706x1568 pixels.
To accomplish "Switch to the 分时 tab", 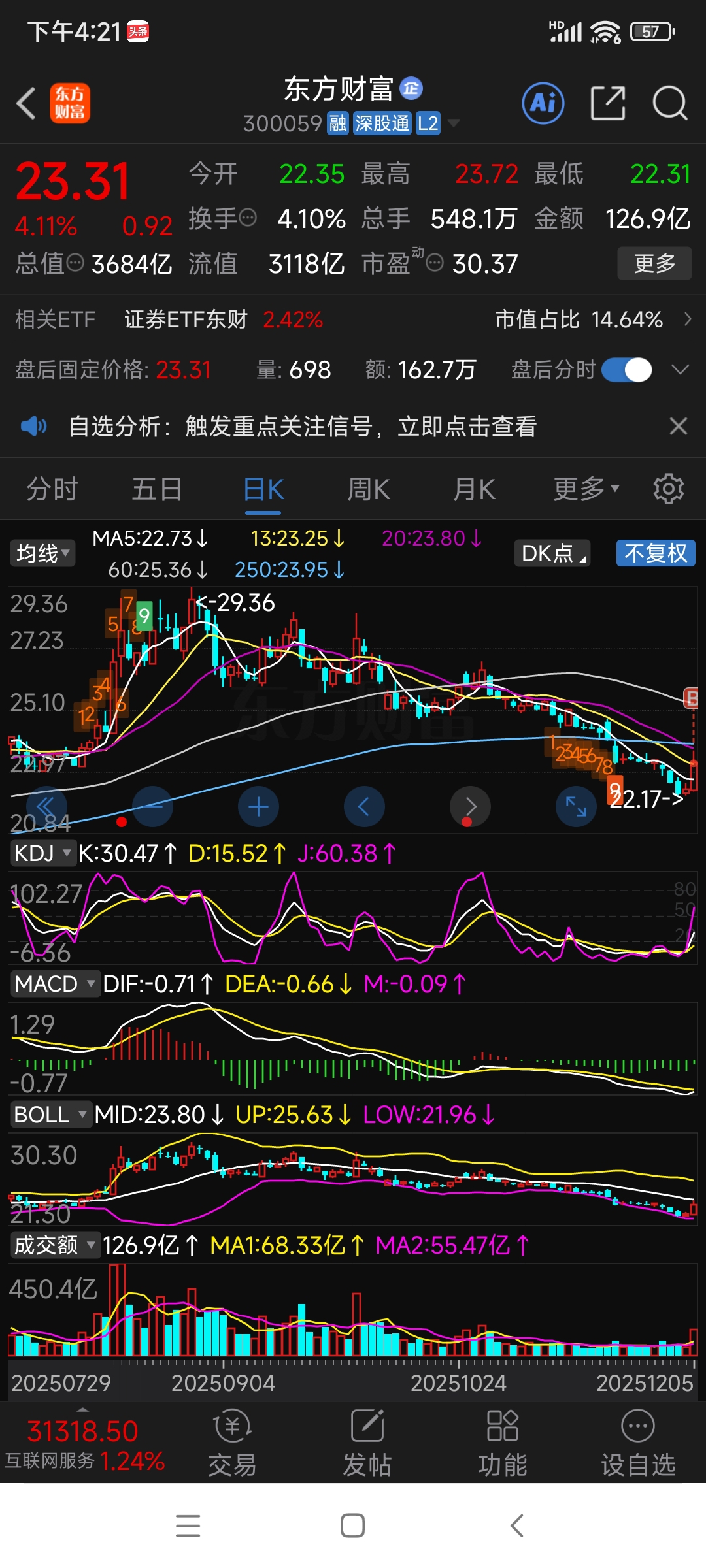I will point(52,489).
